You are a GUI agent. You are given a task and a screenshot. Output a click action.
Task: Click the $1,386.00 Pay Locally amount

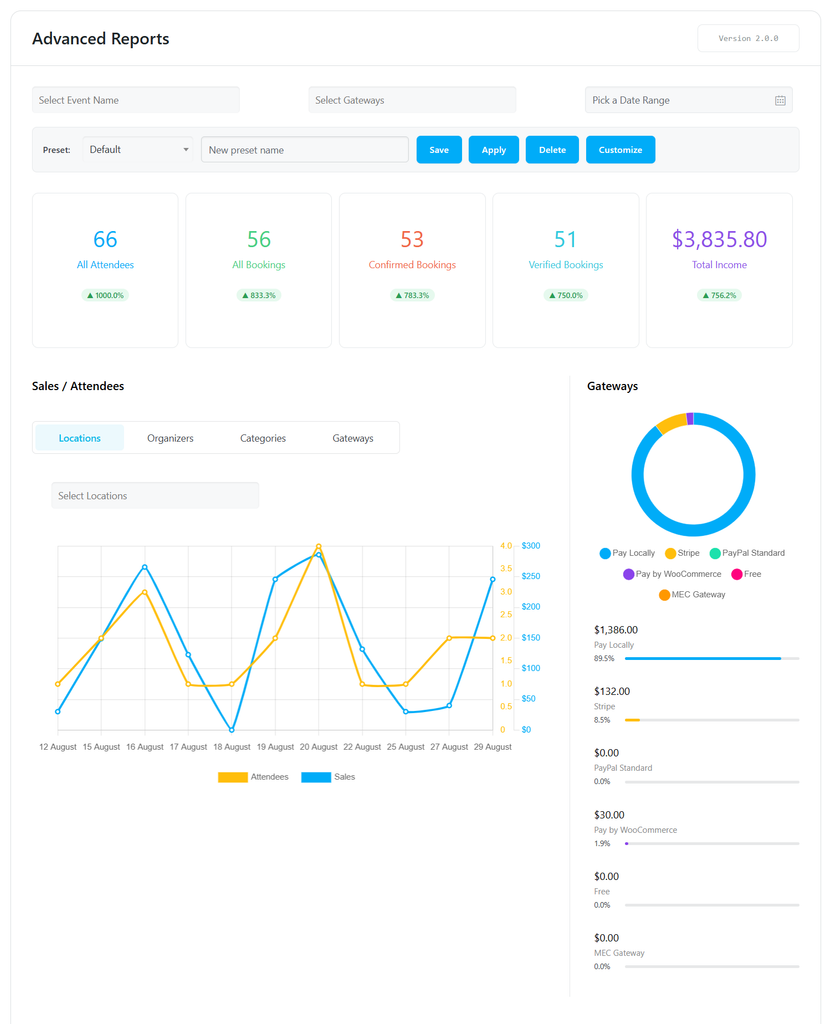coord(616,630)
